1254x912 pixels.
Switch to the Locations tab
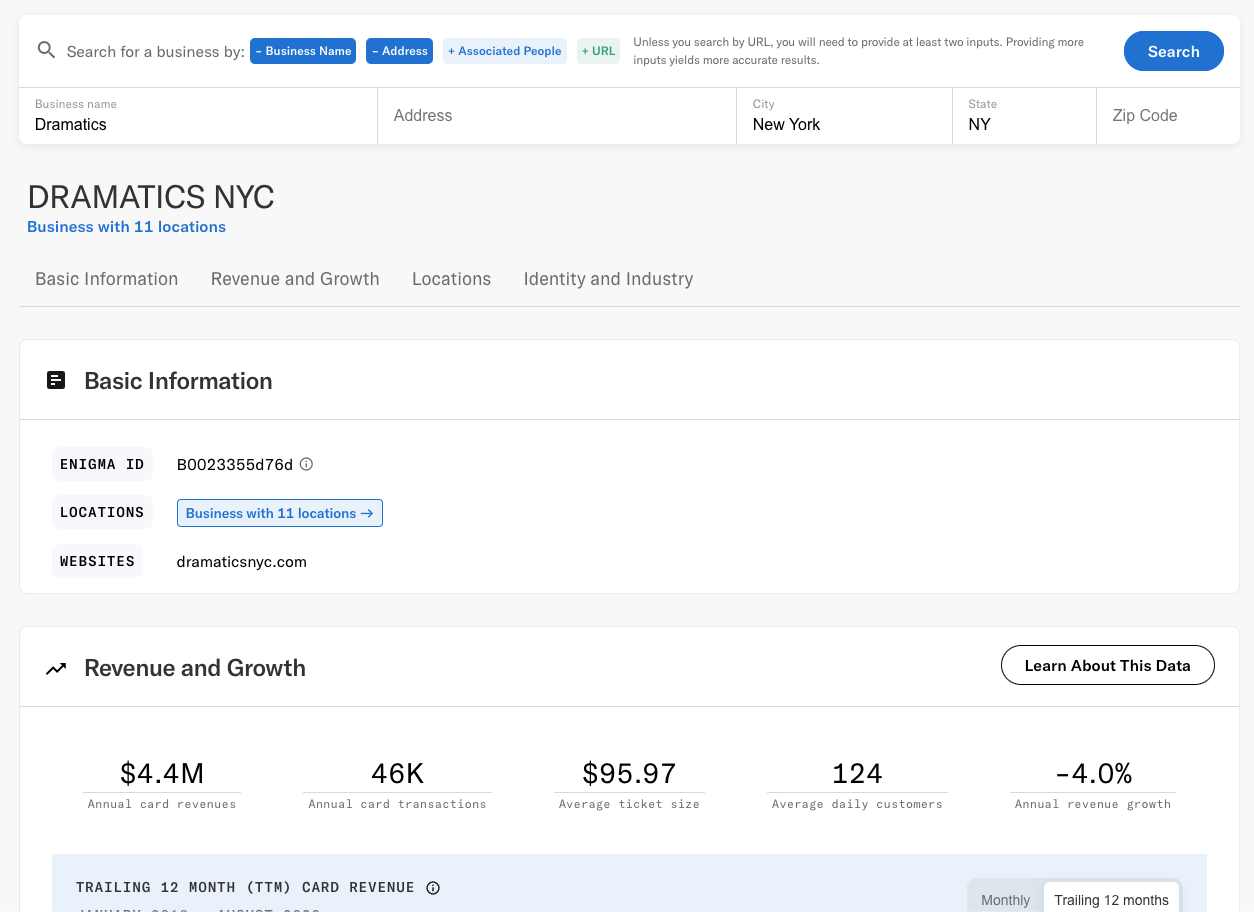451,279
